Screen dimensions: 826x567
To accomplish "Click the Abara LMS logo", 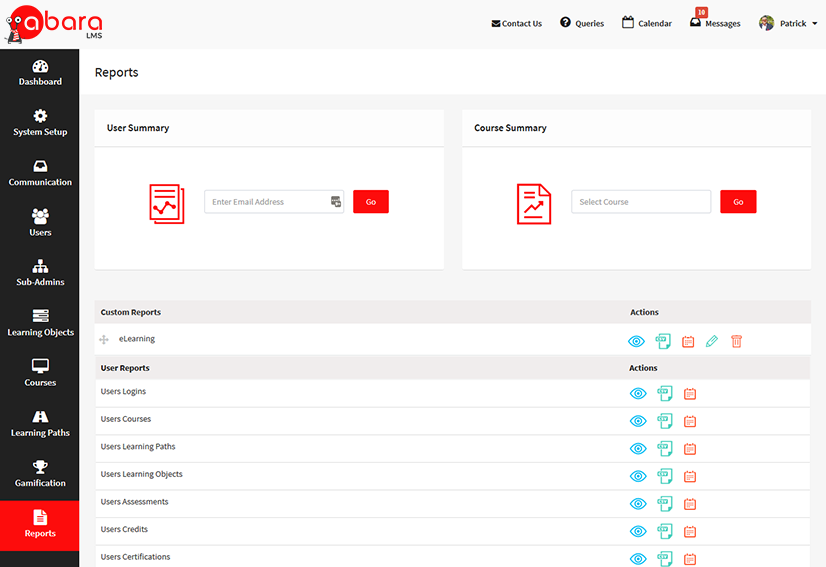I will [54, 24].
